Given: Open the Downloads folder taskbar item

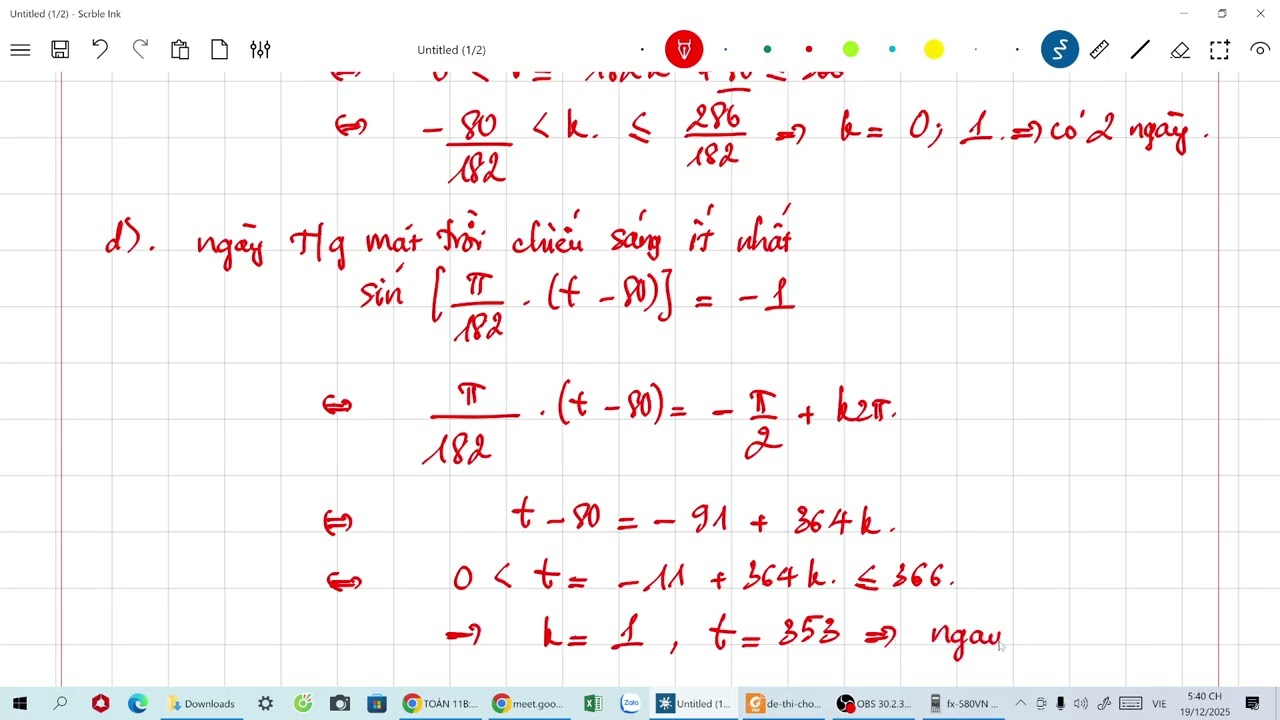Looking at the screenshot, I should pos(201,704).
